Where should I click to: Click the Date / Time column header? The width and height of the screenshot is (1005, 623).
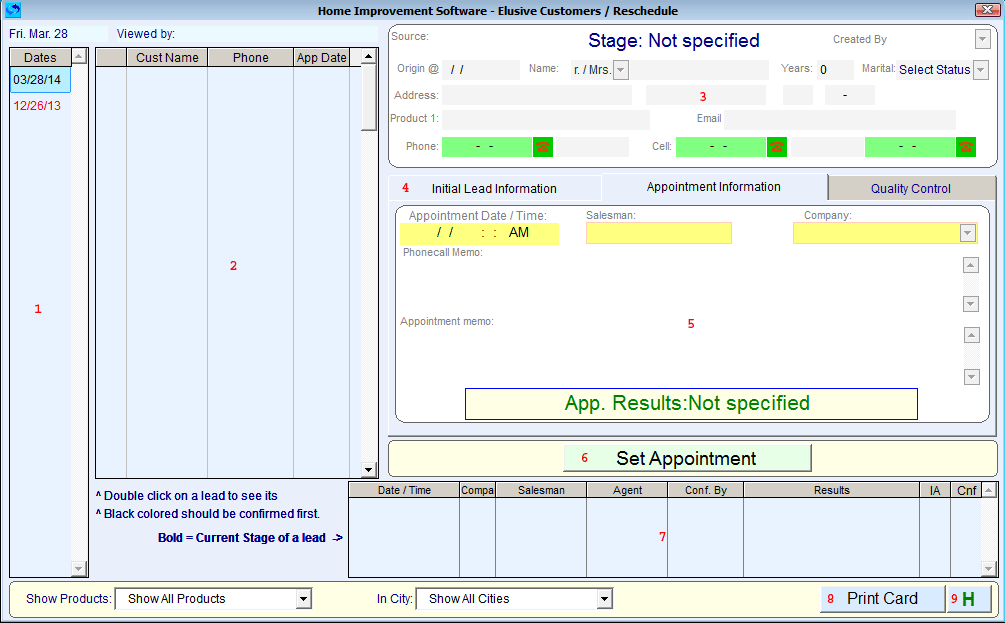pos(404,490)
